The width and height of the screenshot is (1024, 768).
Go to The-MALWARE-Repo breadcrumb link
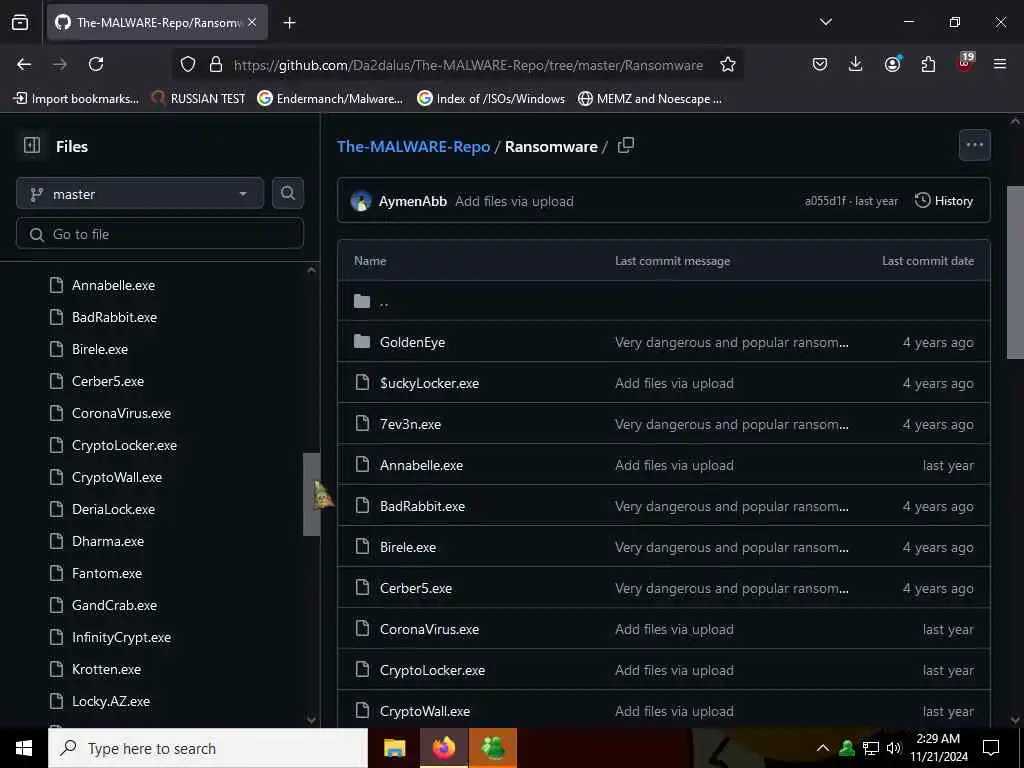(413, 146)
